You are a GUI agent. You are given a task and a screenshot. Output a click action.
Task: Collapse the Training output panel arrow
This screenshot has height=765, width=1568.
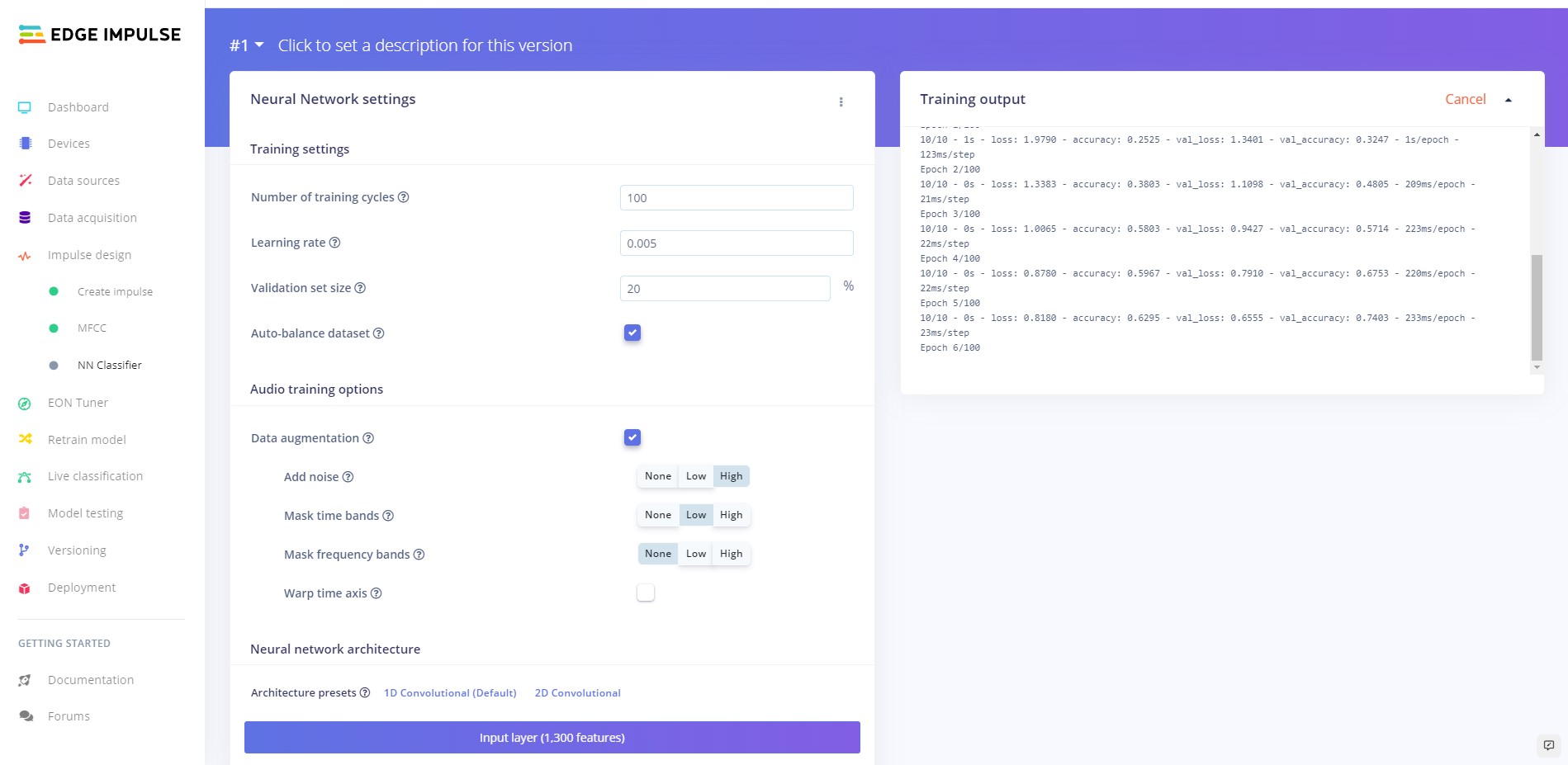point(1509,100)
